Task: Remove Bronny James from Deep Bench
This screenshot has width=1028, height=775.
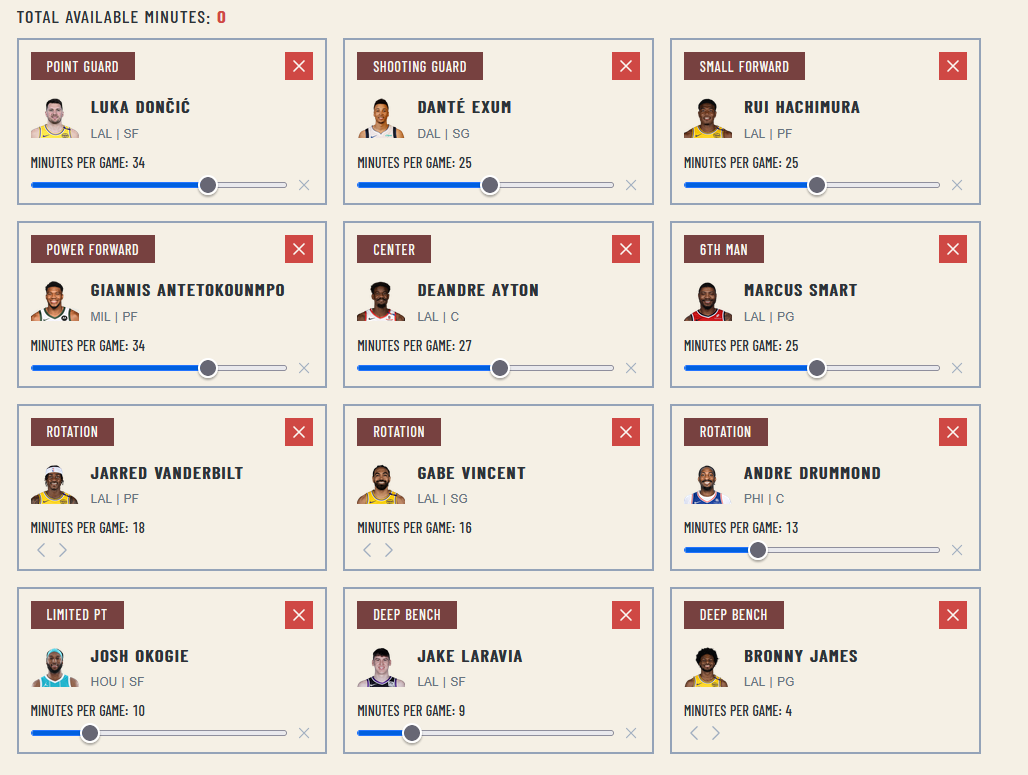Action: (x=953, y=615)
